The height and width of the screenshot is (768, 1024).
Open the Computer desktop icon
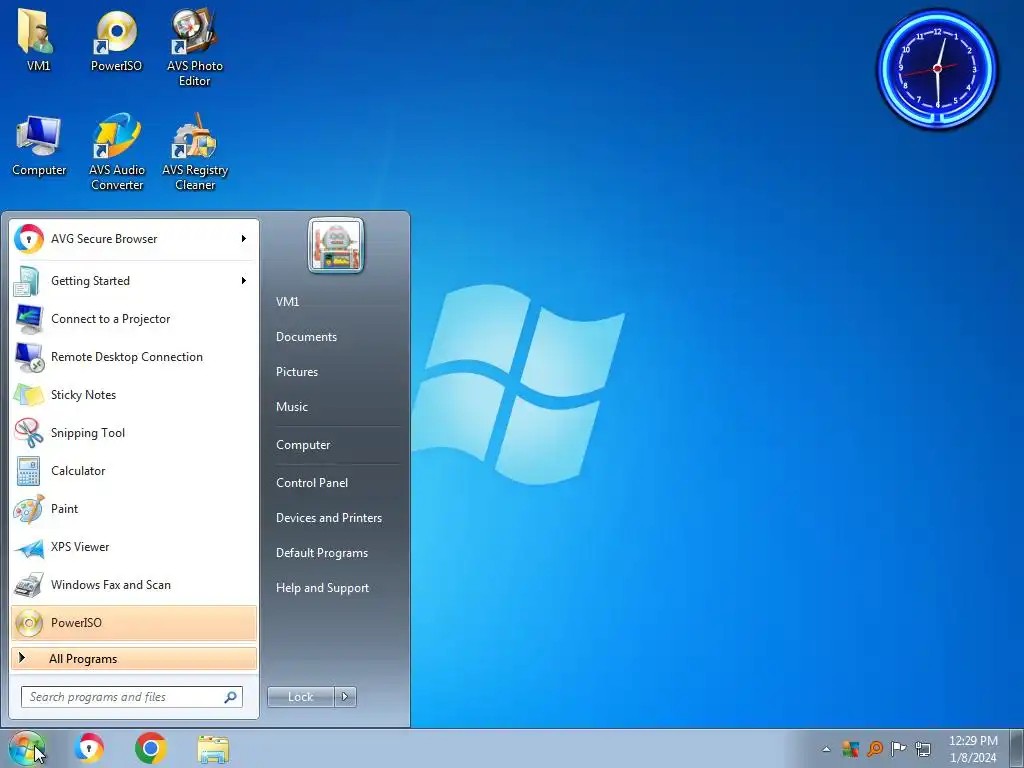39,146
